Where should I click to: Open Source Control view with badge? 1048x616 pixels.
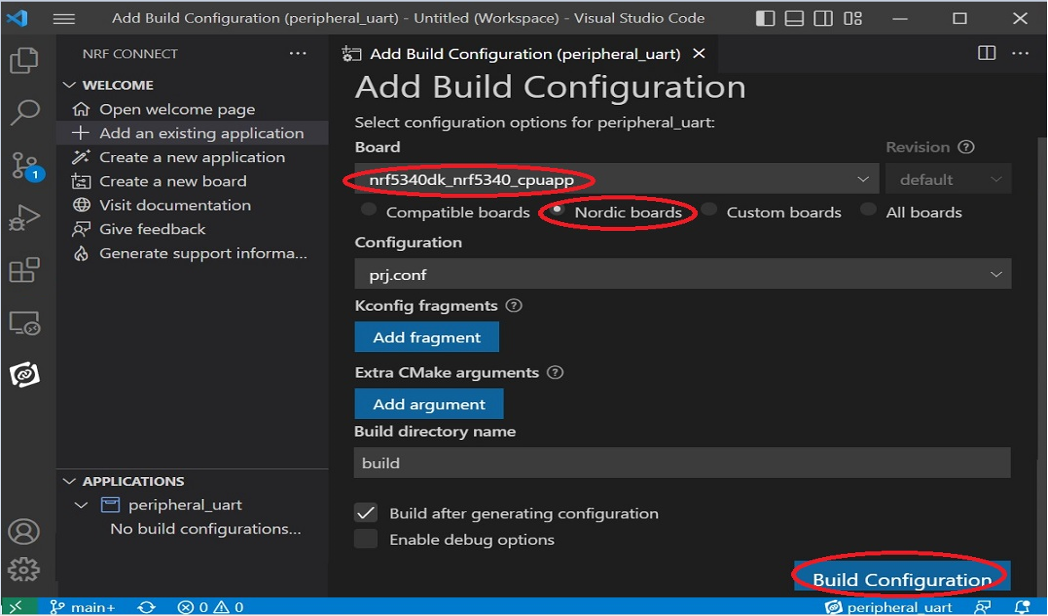coord(24,166)
